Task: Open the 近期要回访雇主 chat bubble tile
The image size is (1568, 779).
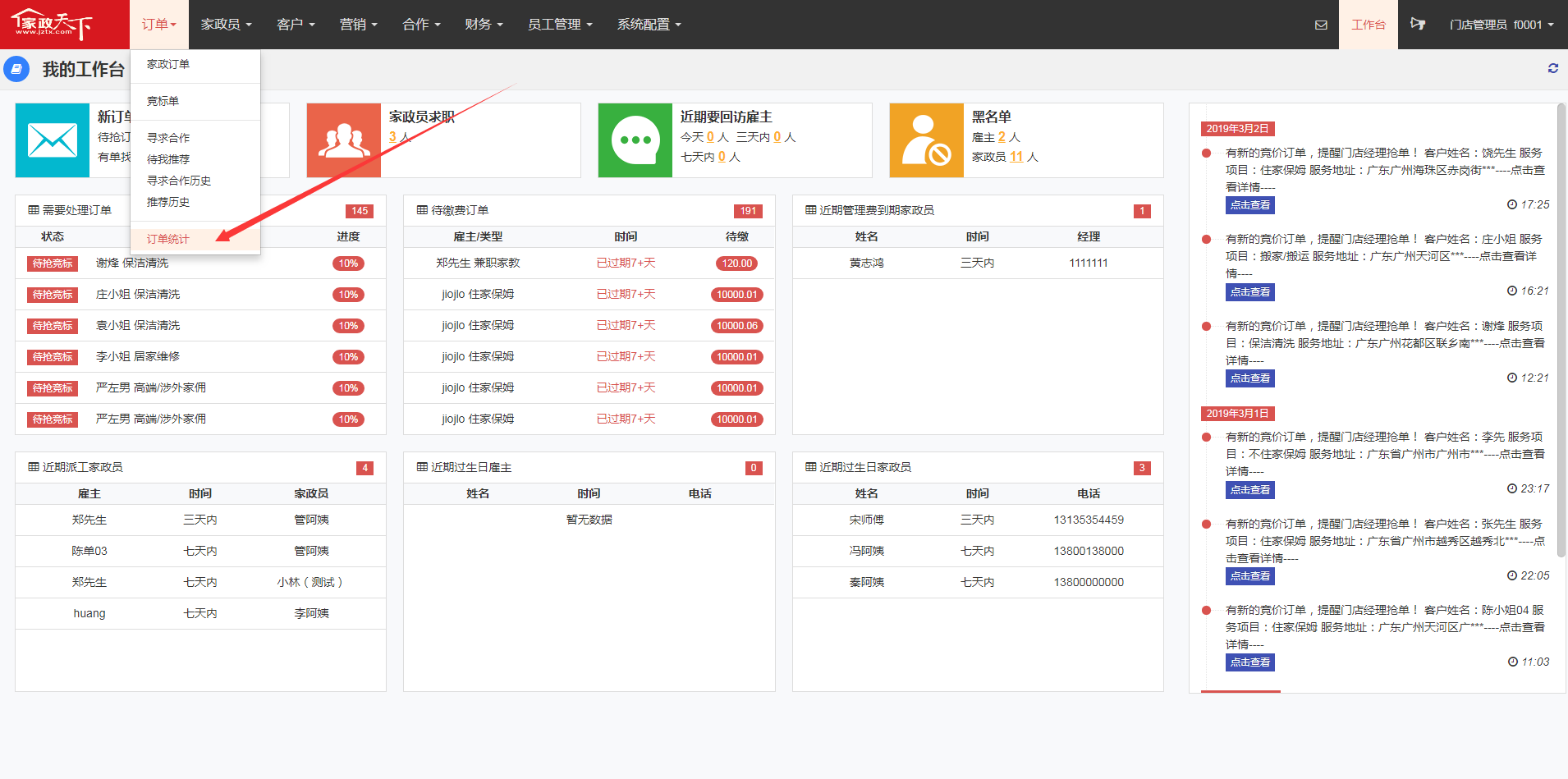Action: (x=635, y=140)
